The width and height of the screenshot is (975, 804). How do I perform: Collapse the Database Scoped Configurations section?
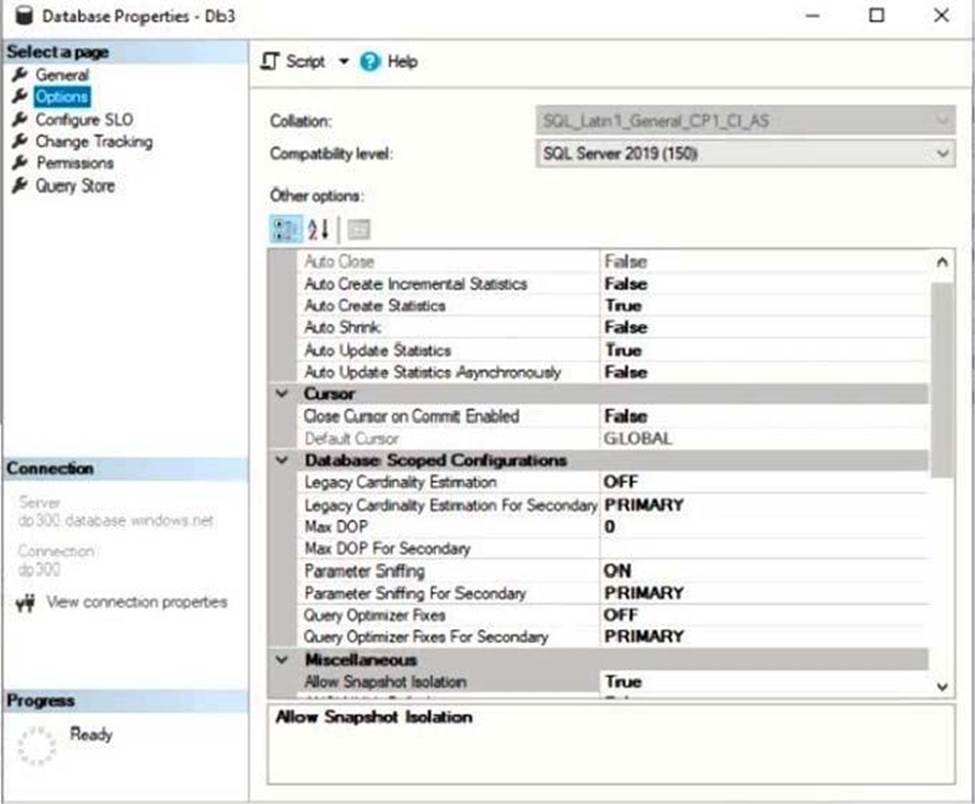(x=283, y=461)
